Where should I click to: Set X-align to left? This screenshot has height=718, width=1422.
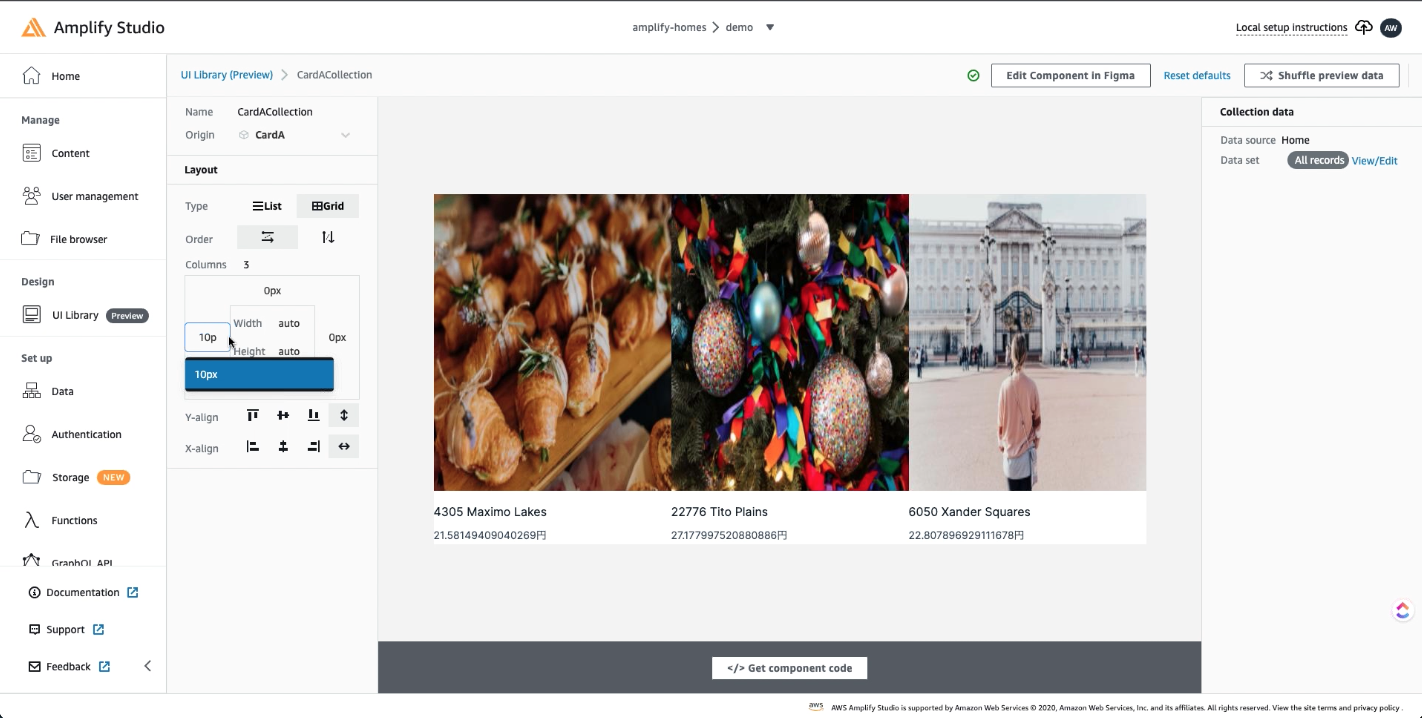click(253, 446)
